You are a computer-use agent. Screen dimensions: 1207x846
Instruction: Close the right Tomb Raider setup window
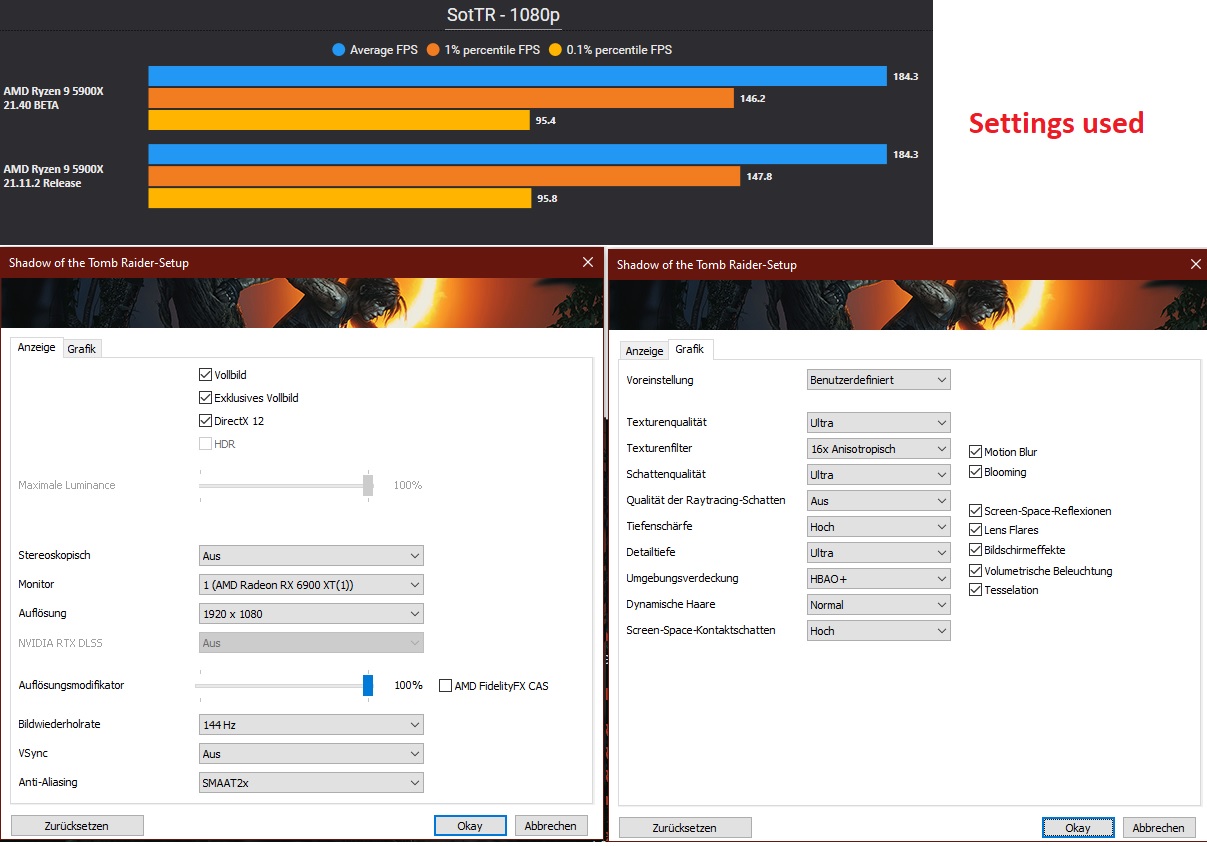pyautogui.click(x=1196, y=264)
